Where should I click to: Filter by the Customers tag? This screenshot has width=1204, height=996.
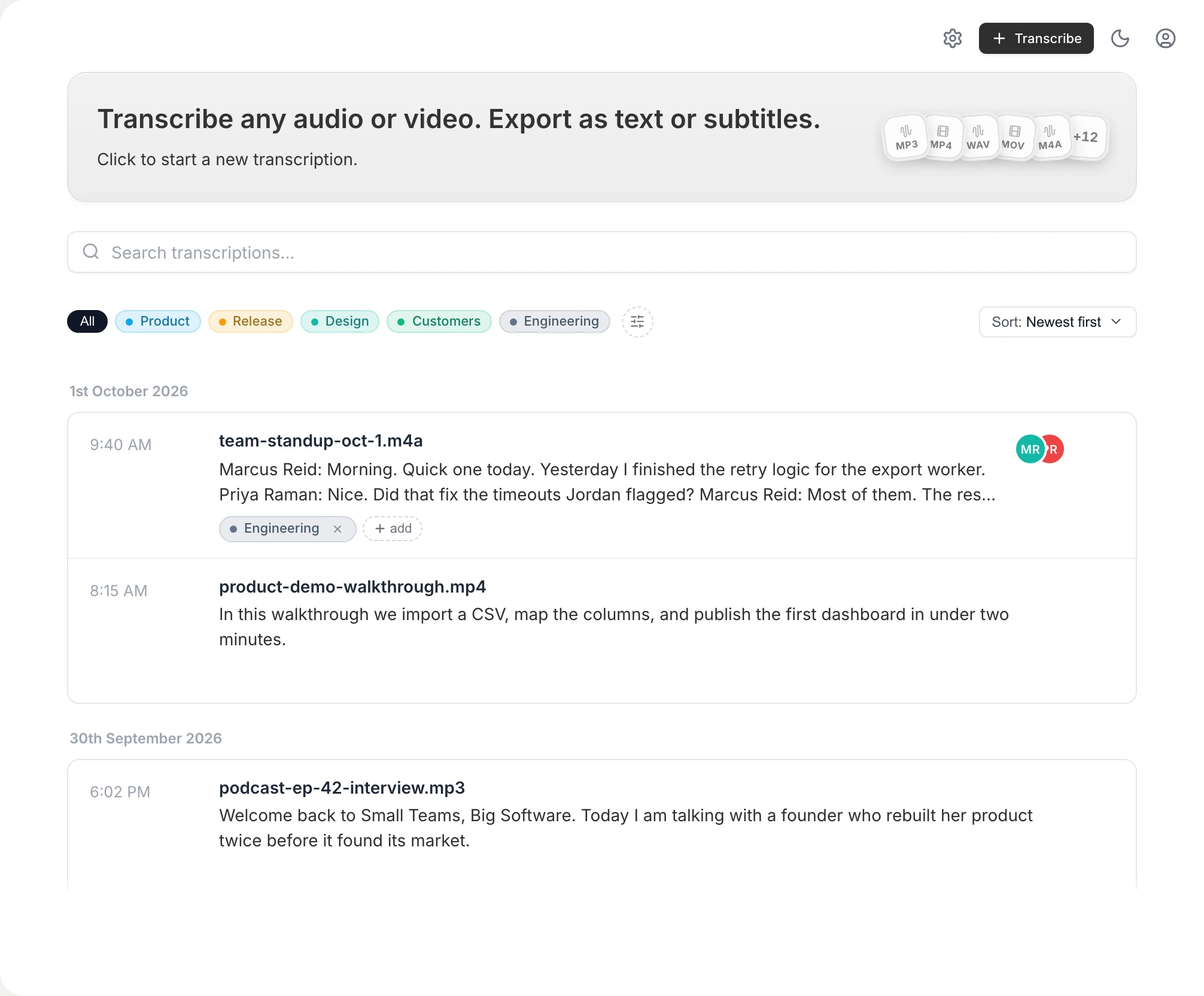click(439, 321)
